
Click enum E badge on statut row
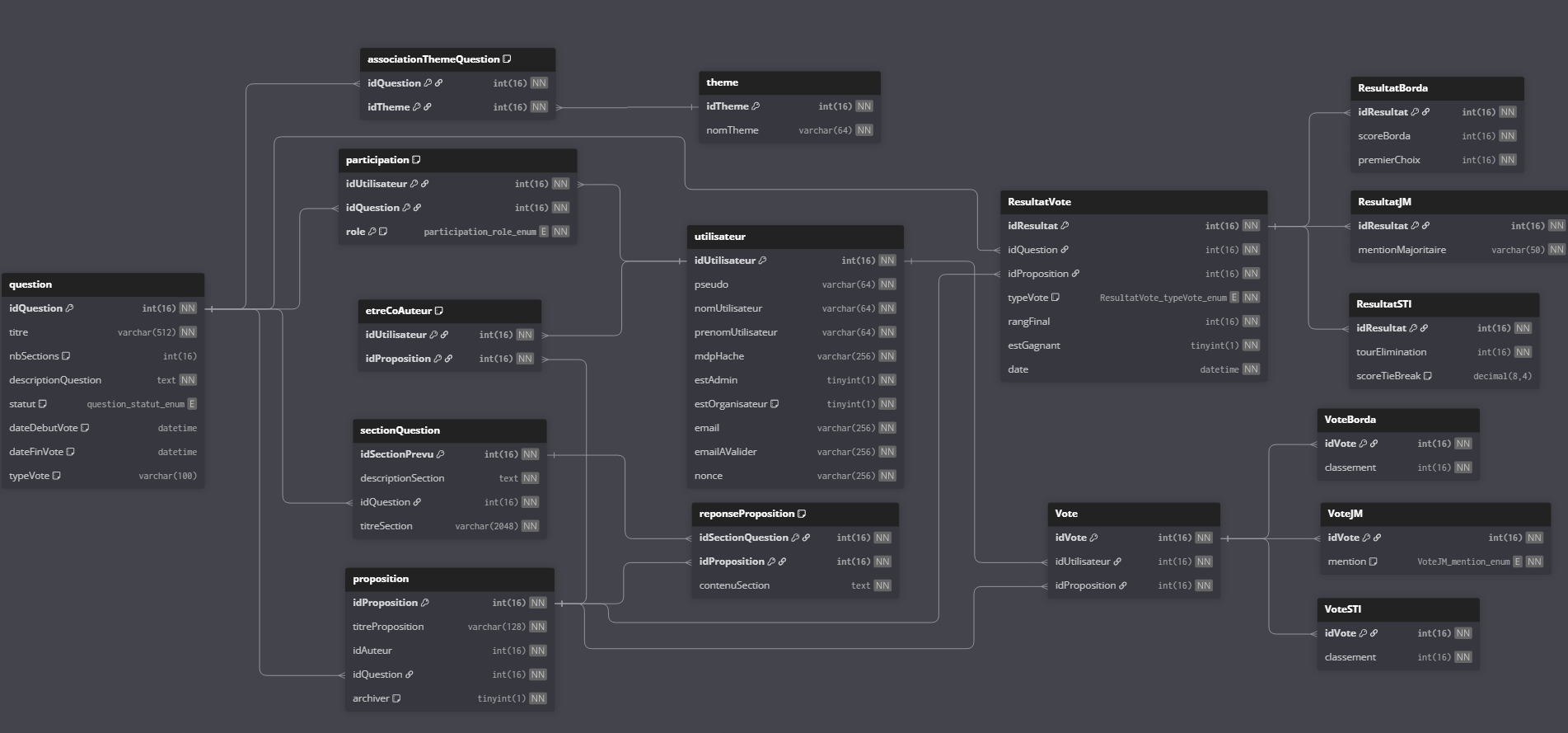192,404
